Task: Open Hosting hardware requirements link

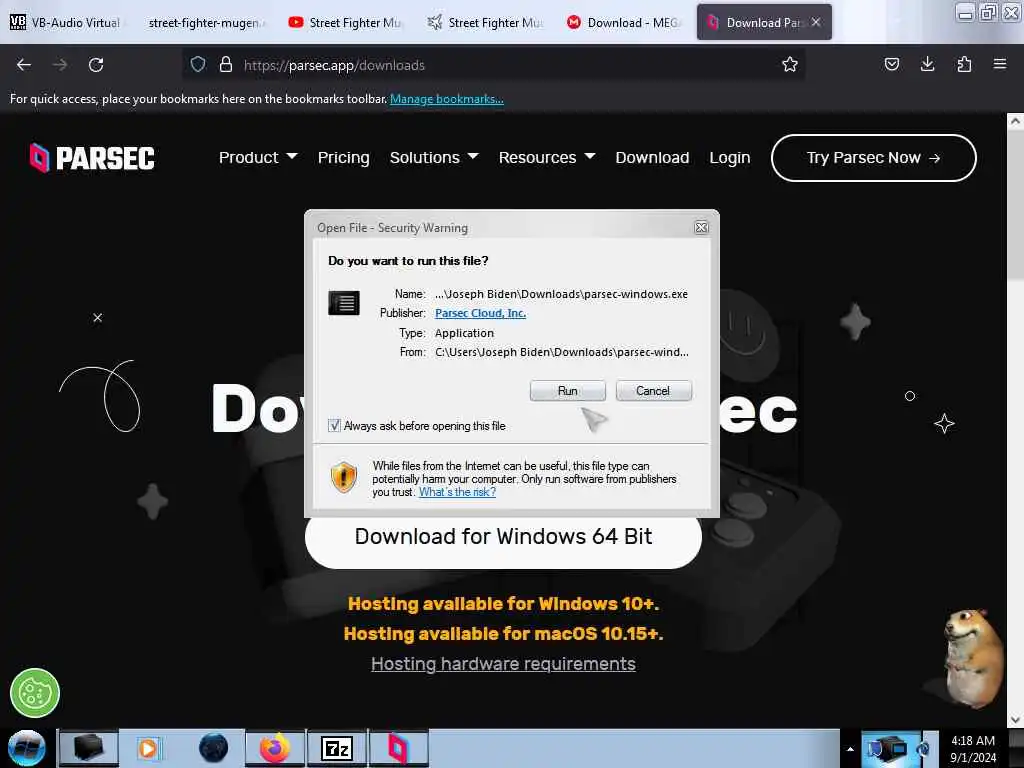Action: (x=503, y=664)
